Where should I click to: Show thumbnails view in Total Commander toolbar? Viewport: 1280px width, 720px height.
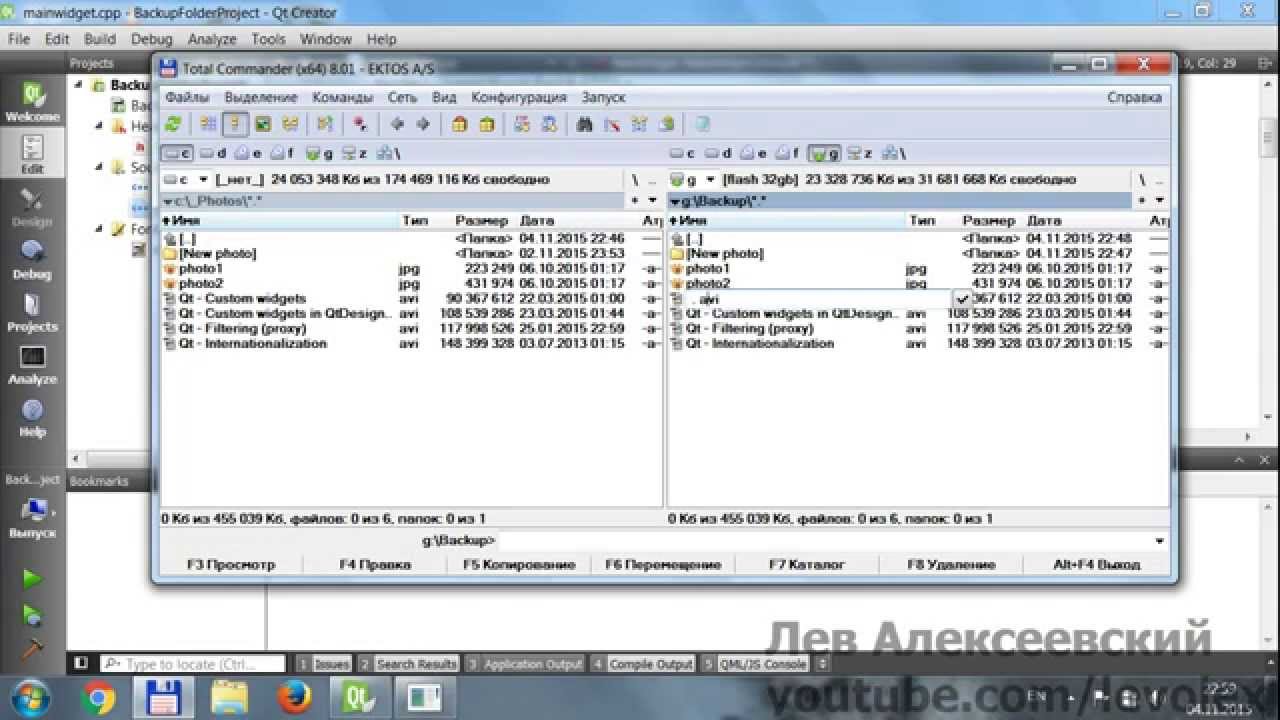pos(262,124)
